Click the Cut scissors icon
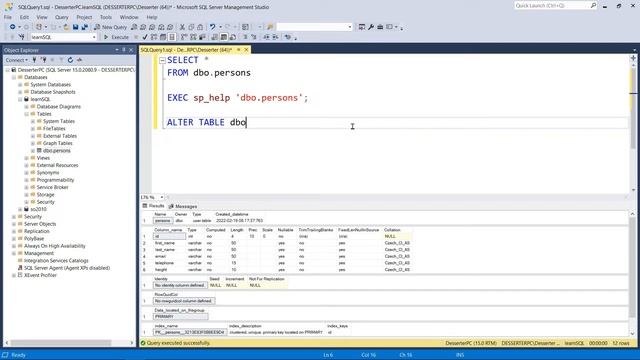 point(182,27)
